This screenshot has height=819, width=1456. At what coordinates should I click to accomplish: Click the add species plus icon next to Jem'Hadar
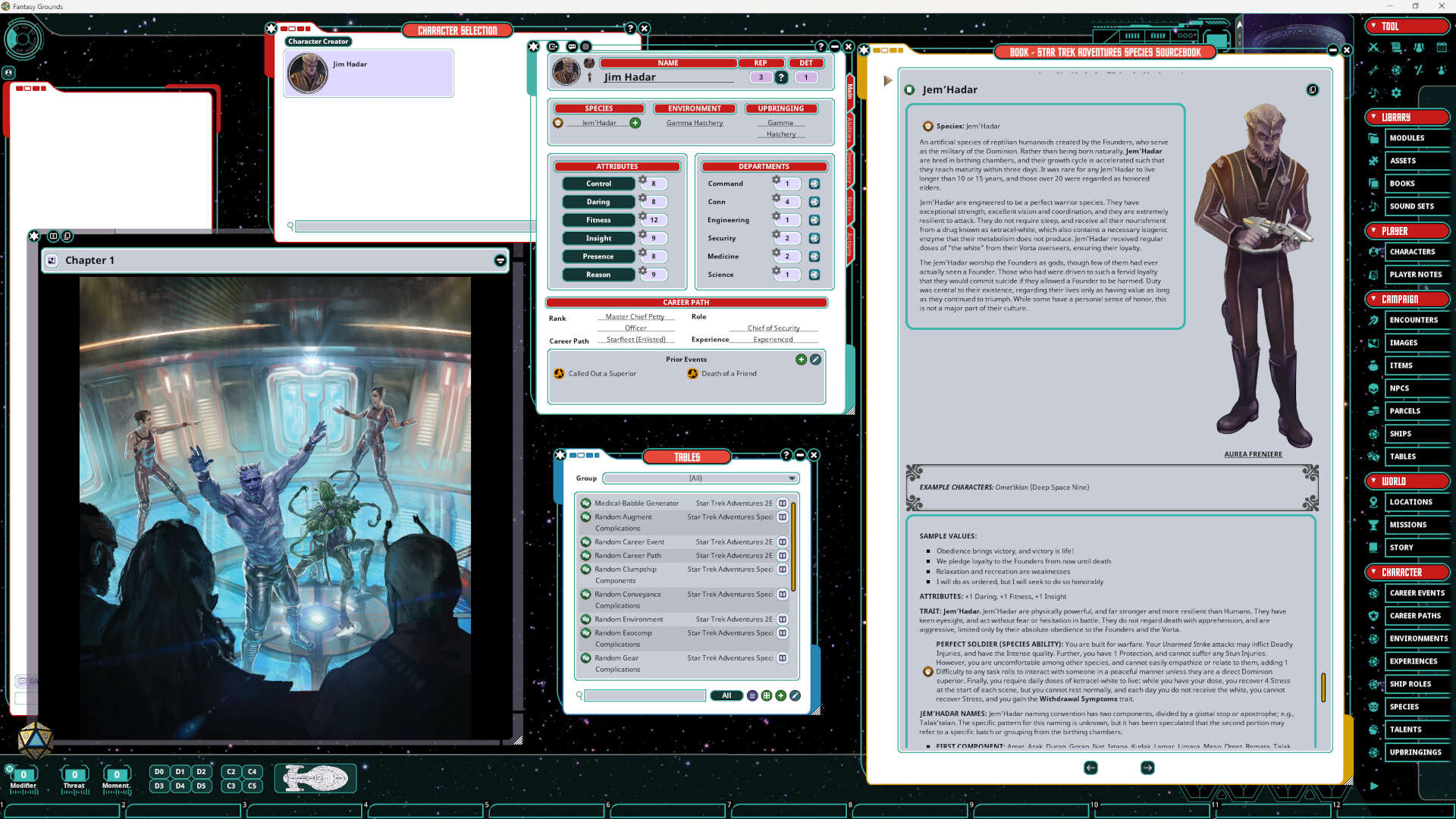635,123
